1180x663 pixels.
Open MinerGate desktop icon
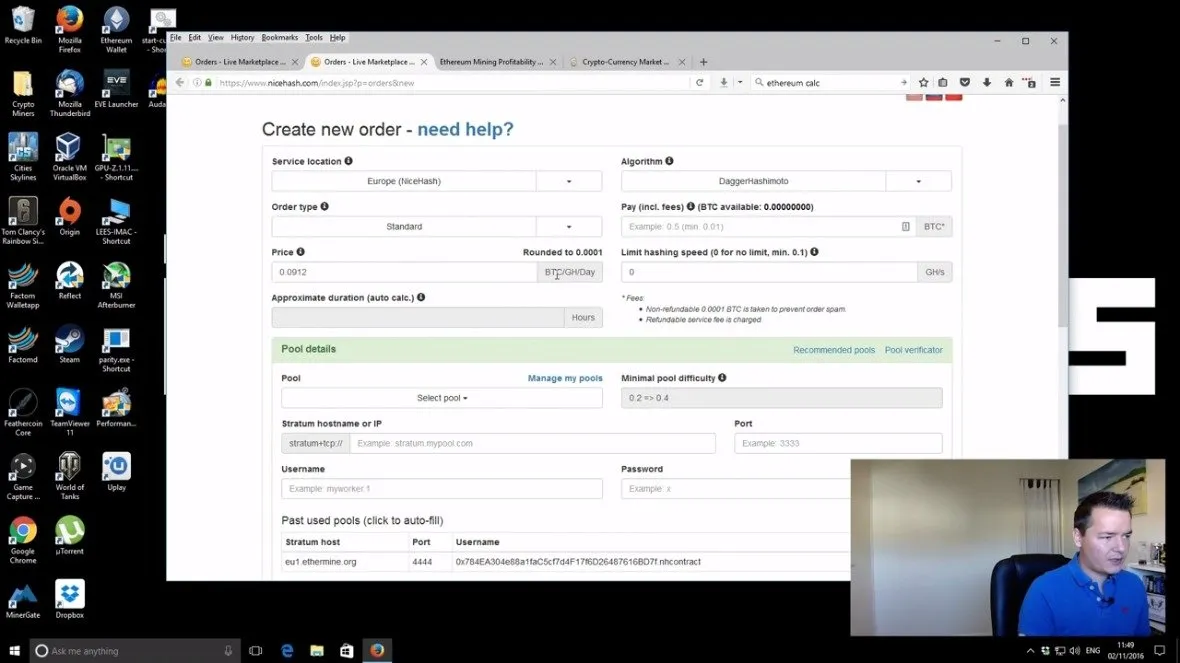click(x=23, y=600)
